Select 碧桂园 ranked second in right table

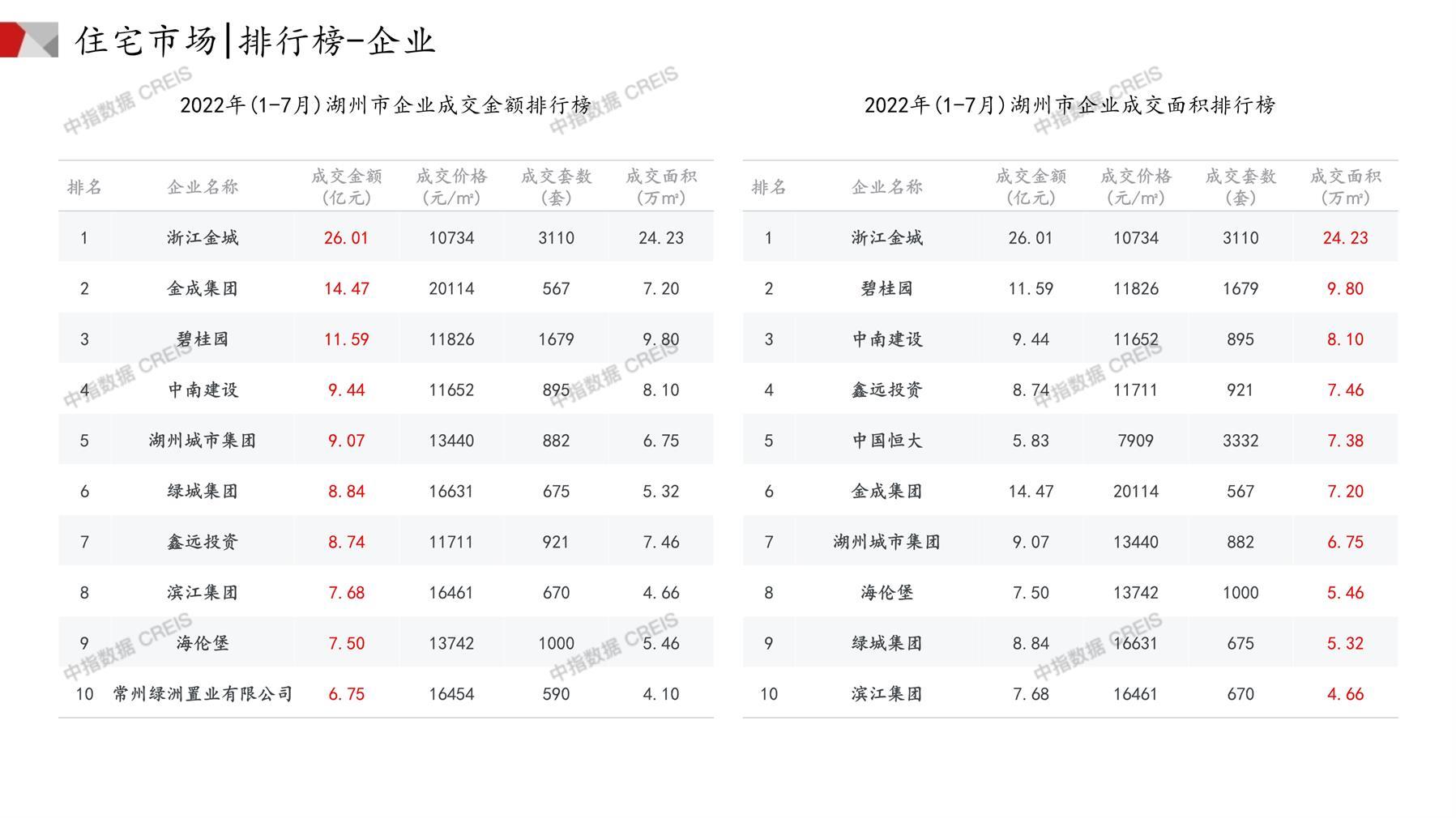pyautogui.click(x=886, y=288)
